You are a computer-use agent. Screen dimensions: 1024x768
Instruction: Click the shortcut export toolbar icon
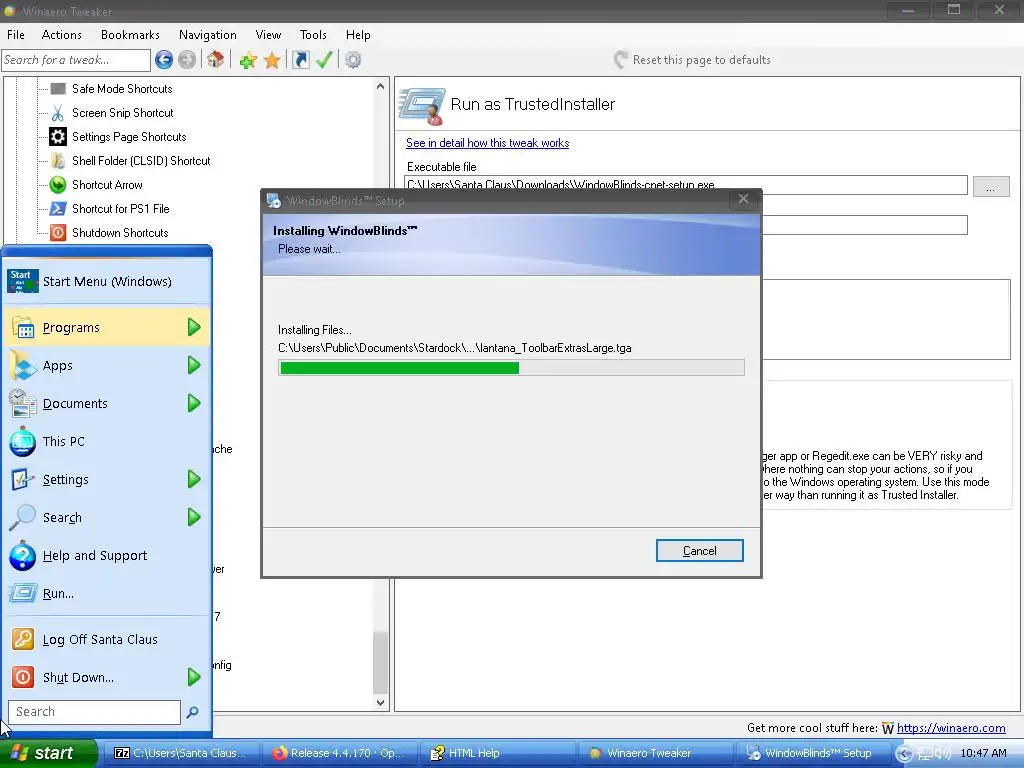point(300,60)
